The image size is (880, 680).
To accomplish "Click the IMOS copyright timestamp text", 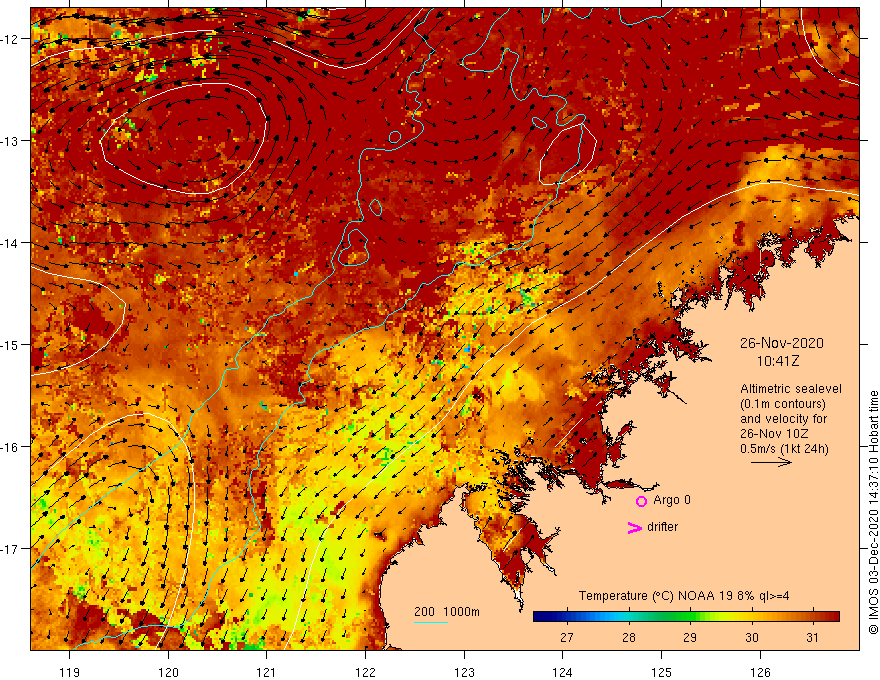I will (873, 512).
